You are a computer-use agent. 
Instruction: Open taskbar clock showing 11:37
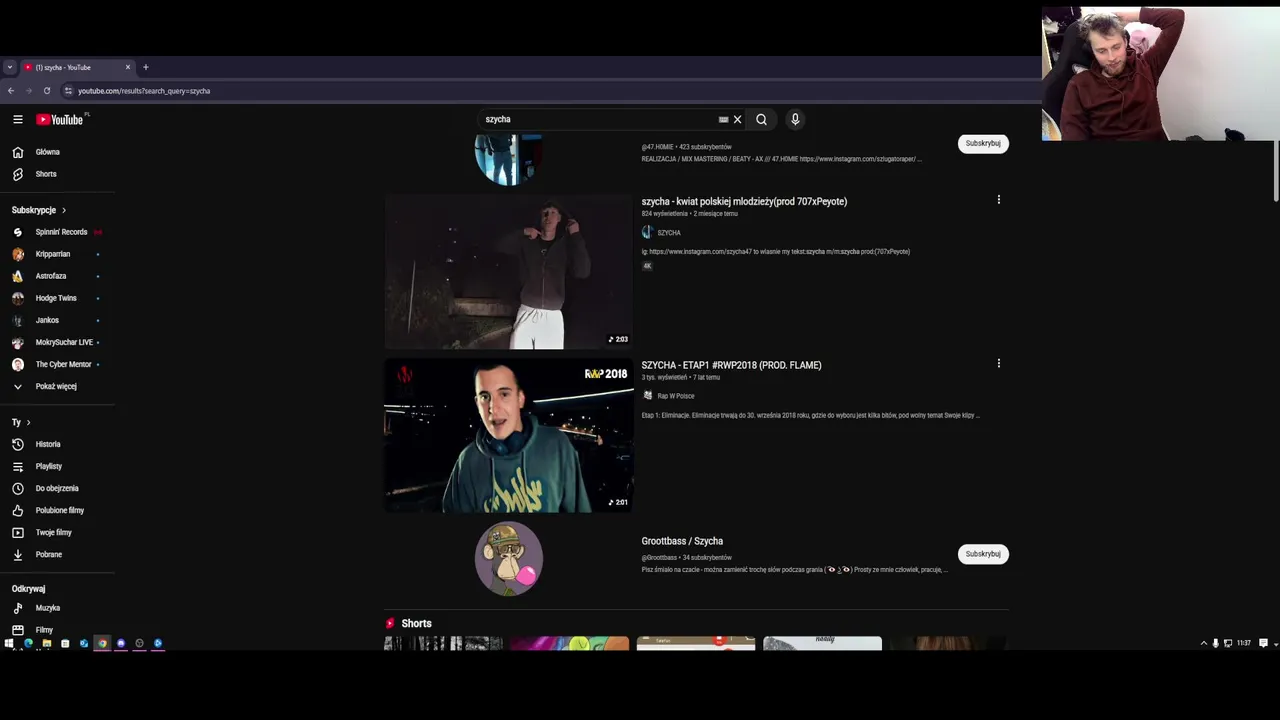point(1243,643)
